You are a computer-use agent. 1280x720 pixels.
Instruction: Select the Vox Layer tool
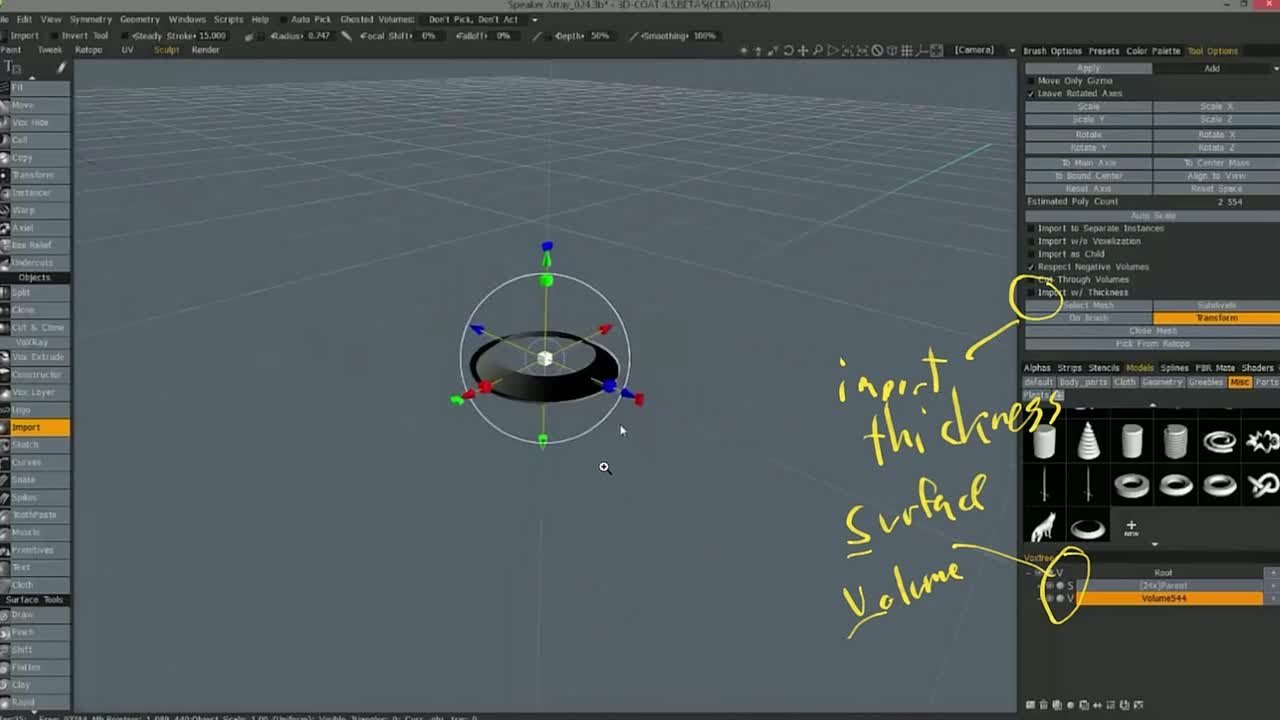click(35, 392)
